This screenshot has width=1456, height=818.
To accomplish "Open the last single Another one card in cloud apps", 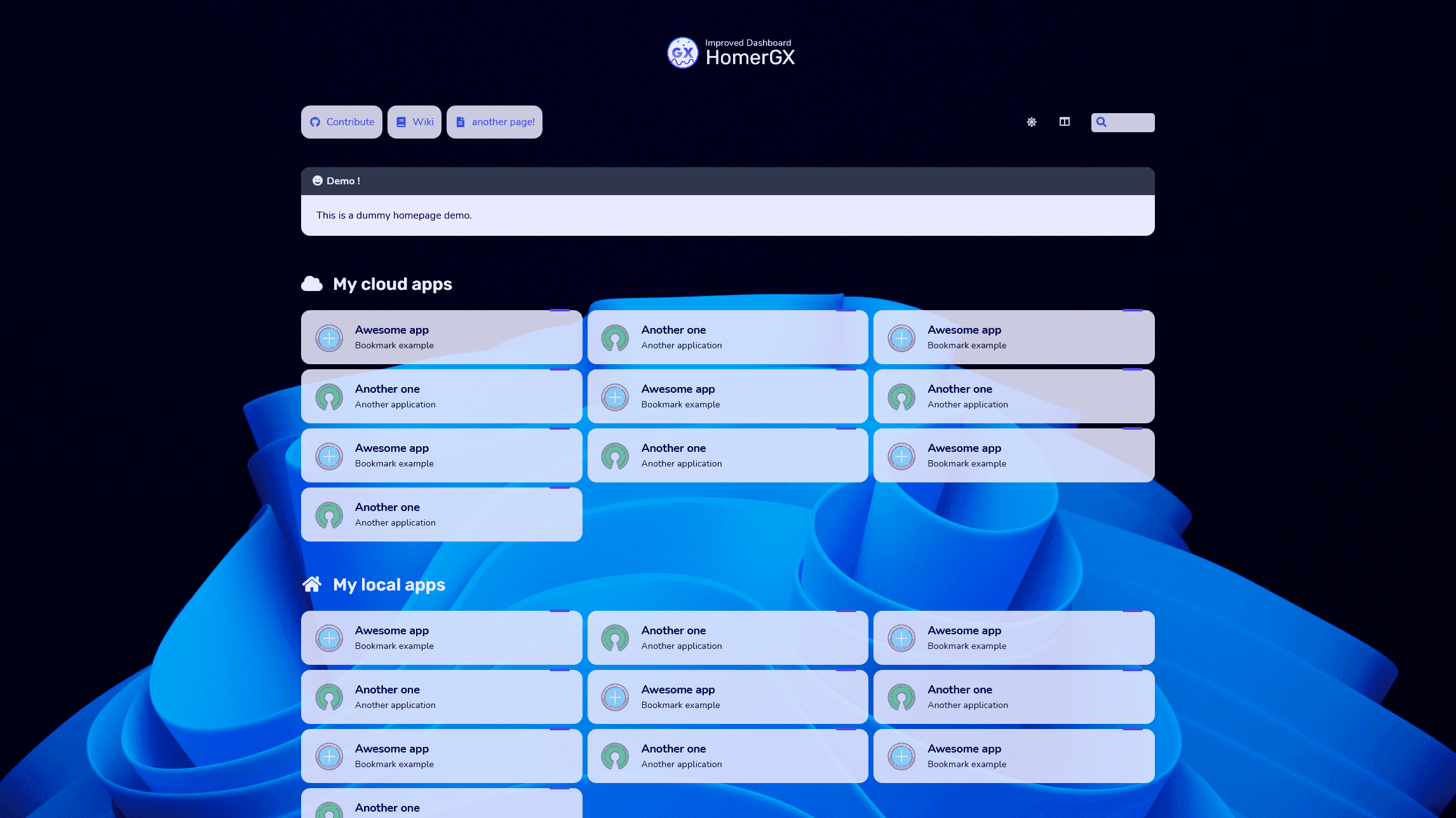I will [442, 515].
